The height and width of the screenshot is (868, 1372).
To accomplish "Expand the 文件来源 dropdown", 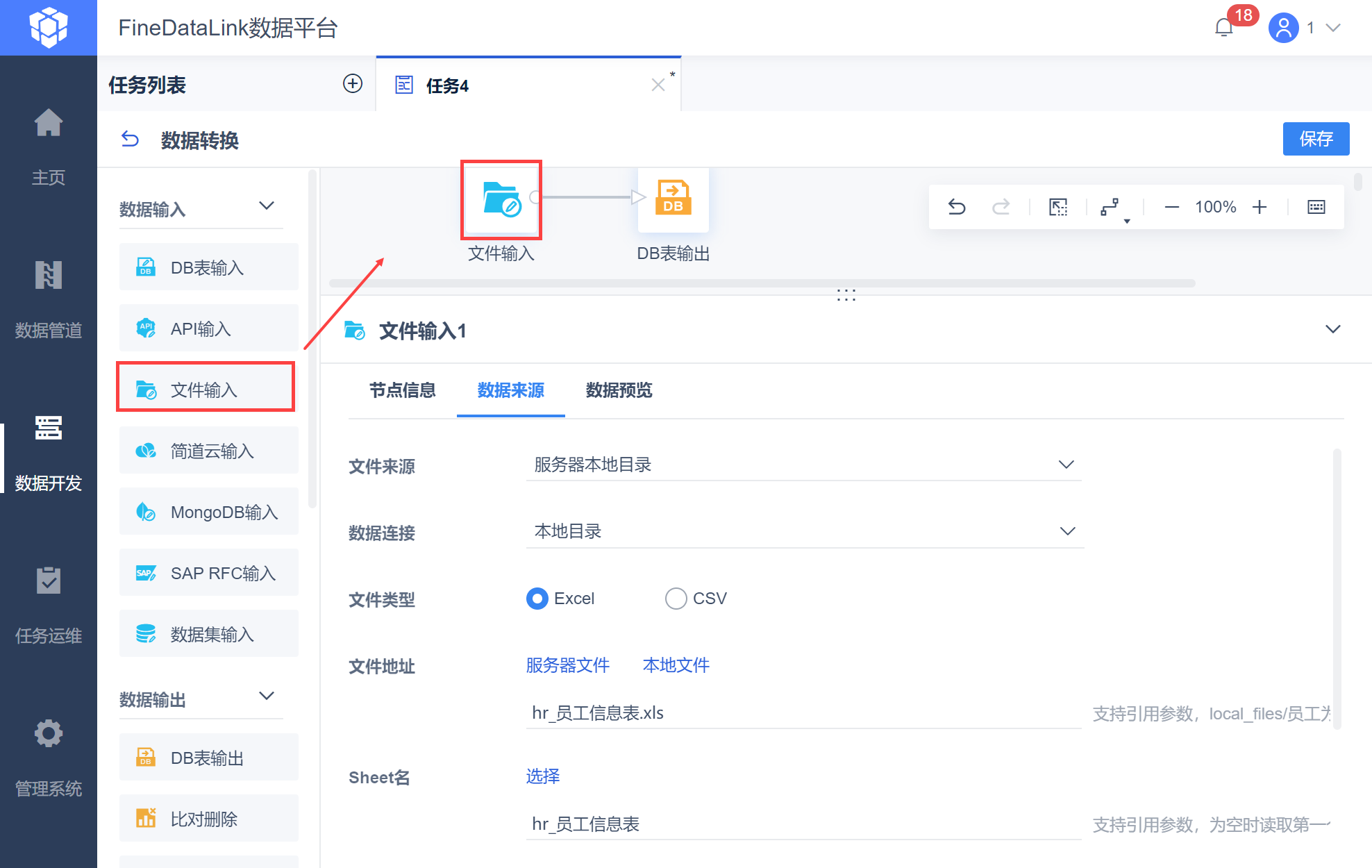I will tap(803, 465).
